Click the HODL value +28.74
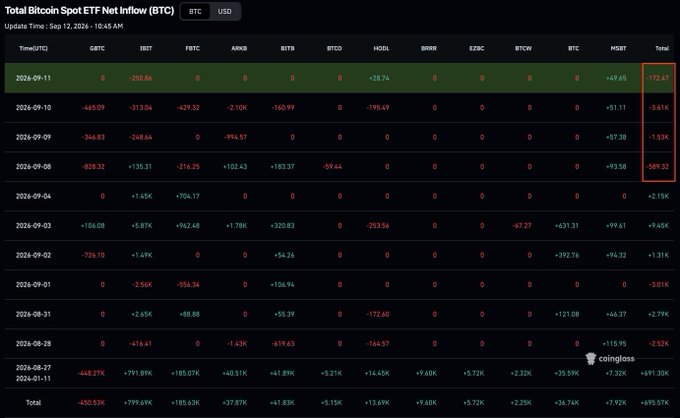 point(379,78)
